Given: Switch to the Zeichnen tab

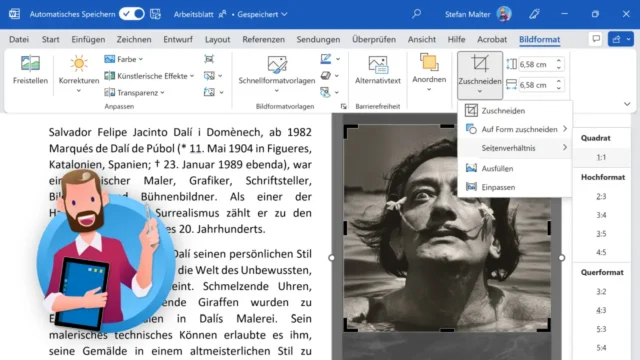Looking at the screenshot, I should [134, 40].
